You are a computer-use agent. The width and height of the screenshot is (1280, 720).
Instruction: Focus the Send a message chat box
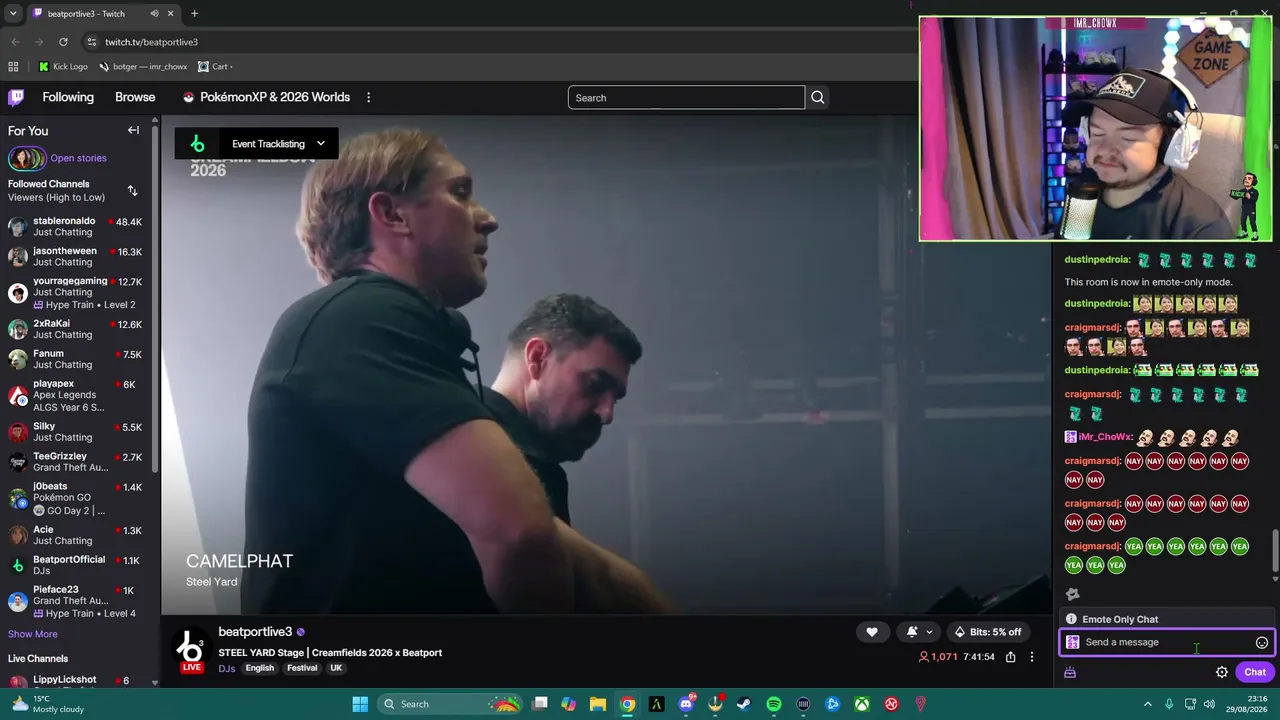click(1165, 643)
